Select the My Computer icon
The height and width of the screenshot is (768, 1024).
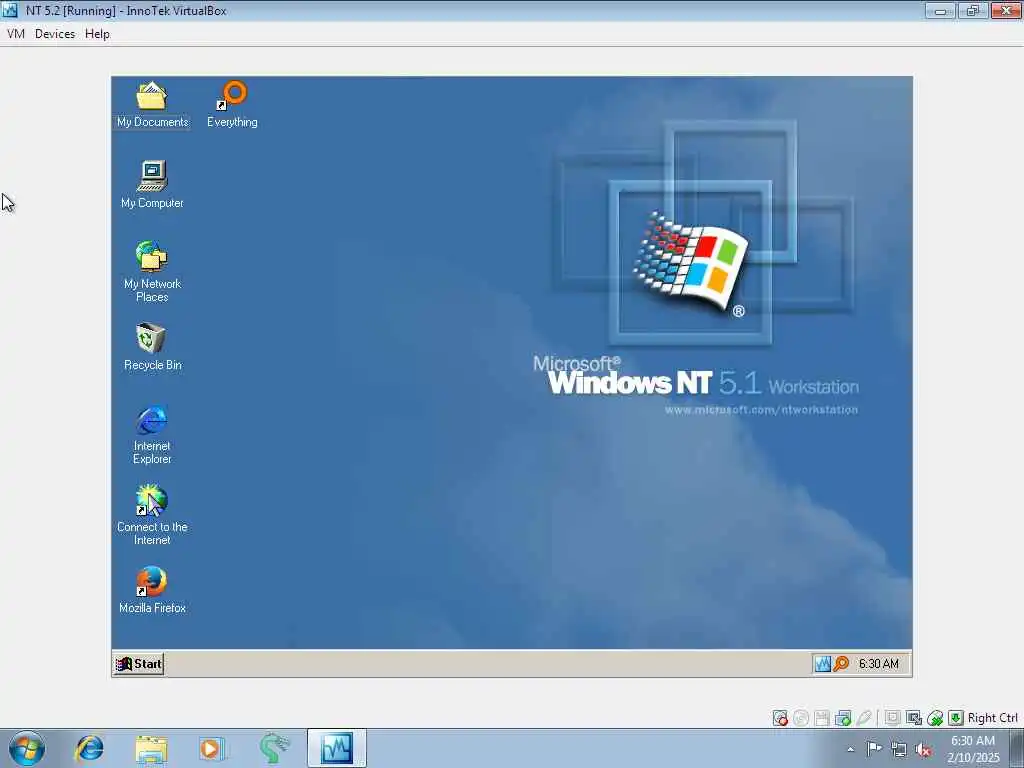tap(152, 185)
